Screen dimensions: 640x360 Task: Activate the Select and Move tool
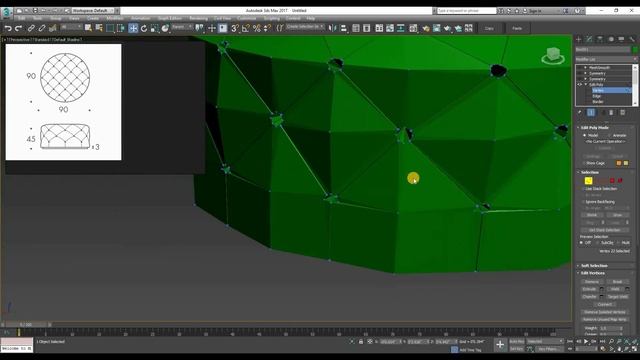(x=133, y=28)
